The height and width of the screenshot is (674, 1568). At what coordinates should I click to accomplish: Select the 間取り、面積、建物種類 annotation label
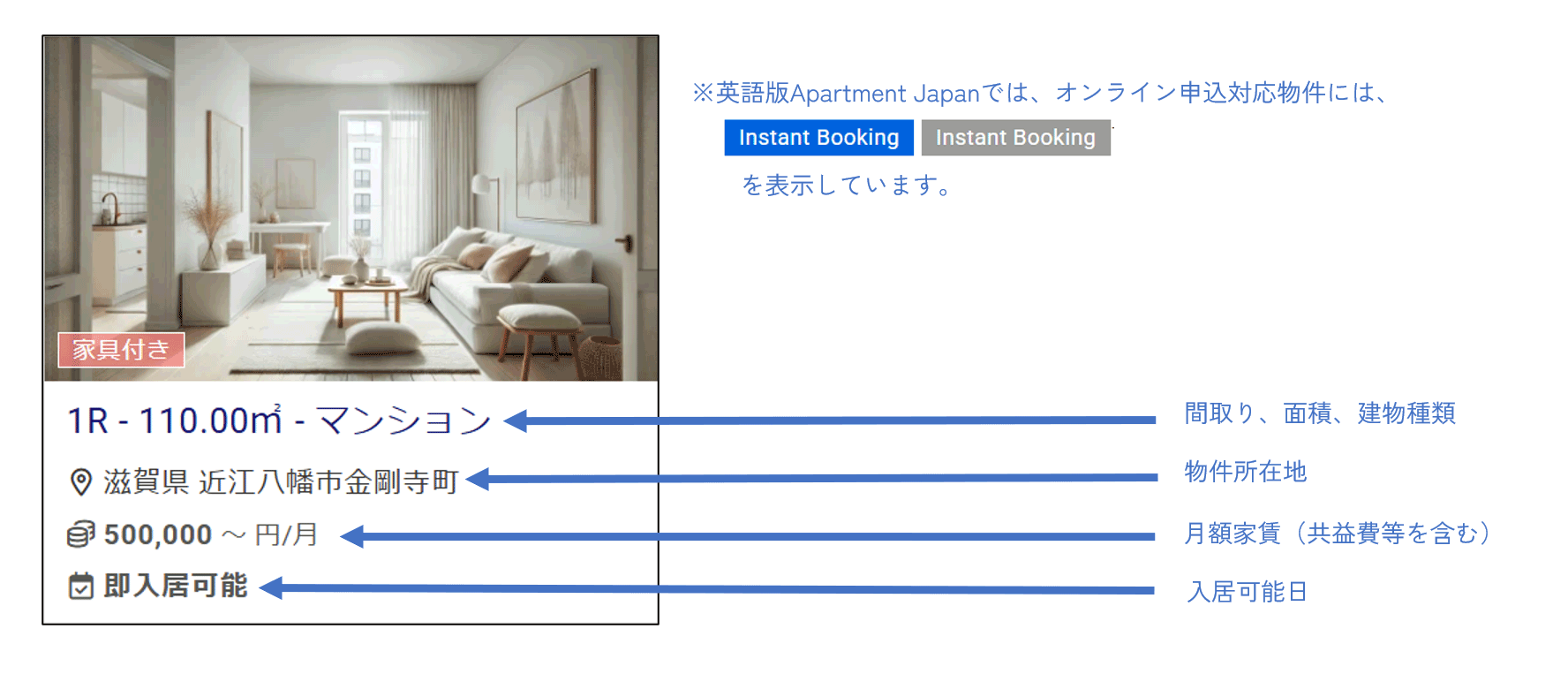tap(1319, 413)
